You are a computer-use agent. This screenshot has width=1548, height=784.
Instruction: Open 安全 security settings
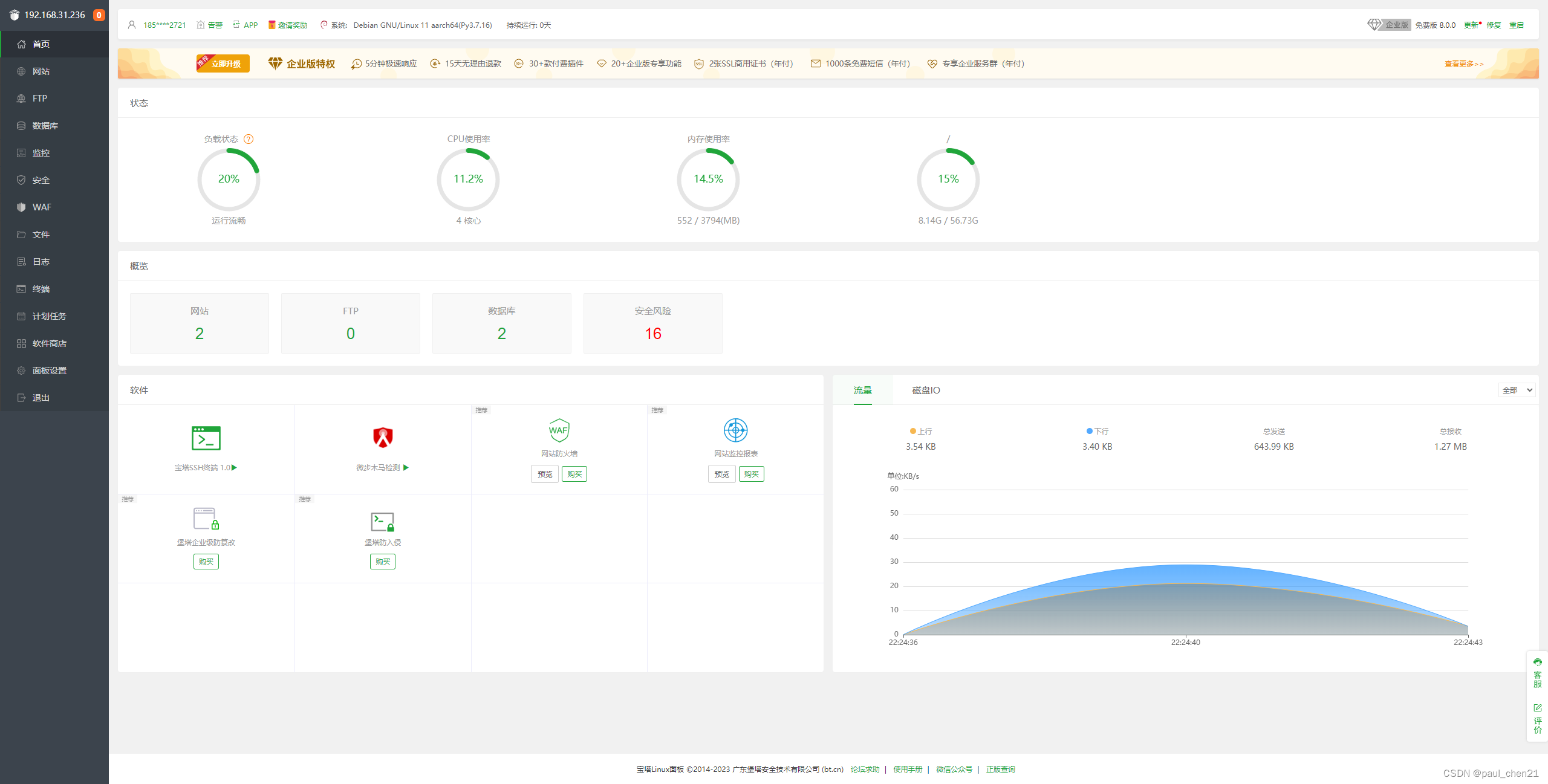tap(40, 180)
